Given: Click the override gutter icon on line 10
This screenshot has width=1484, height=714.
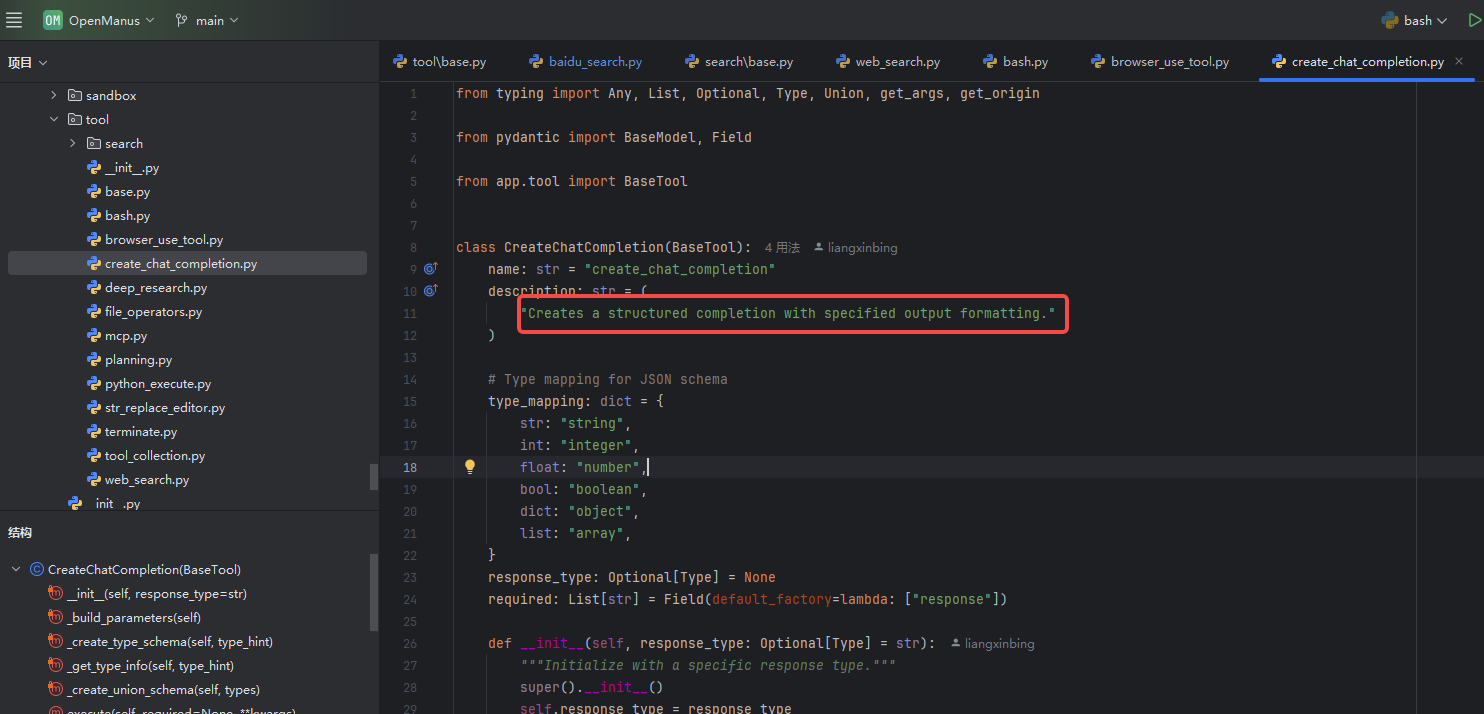Looking at the screenshot, I should tap(431, 291).
